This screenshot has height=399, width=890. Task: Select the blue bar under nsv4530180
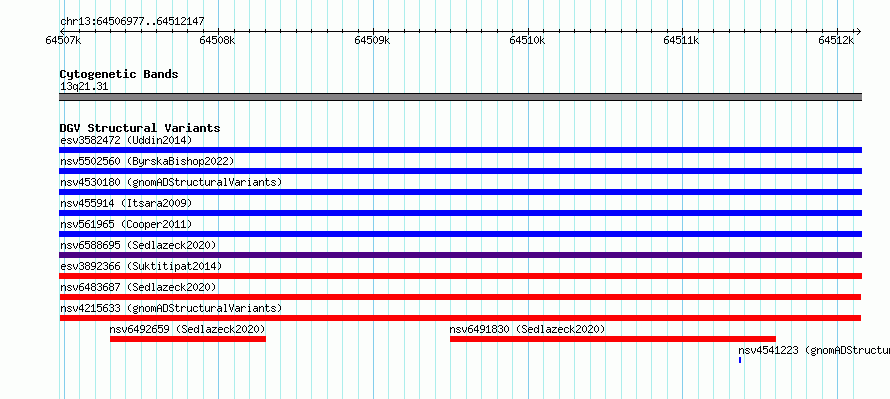(x=460, y=192)
